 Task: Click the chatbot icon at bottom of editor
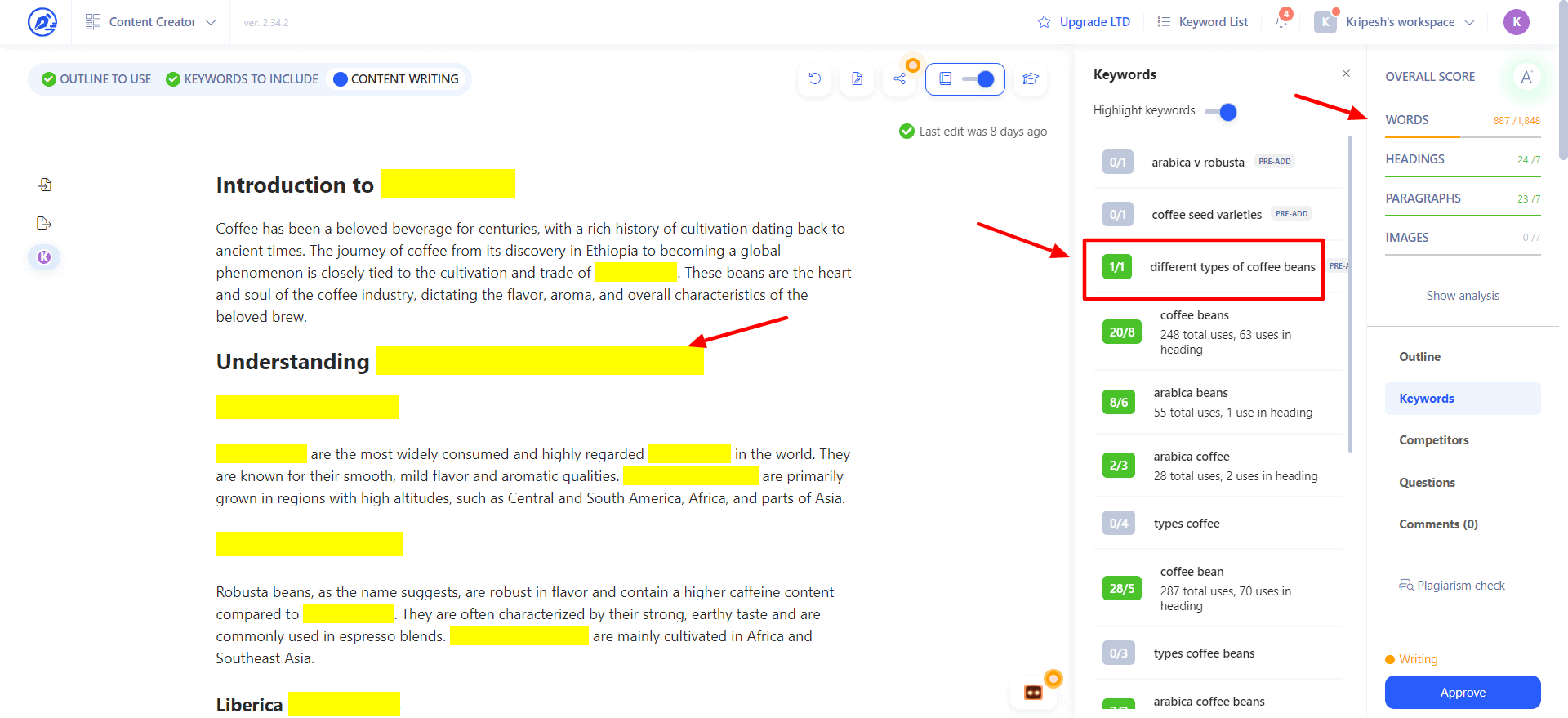click(x=1033, y=693)
